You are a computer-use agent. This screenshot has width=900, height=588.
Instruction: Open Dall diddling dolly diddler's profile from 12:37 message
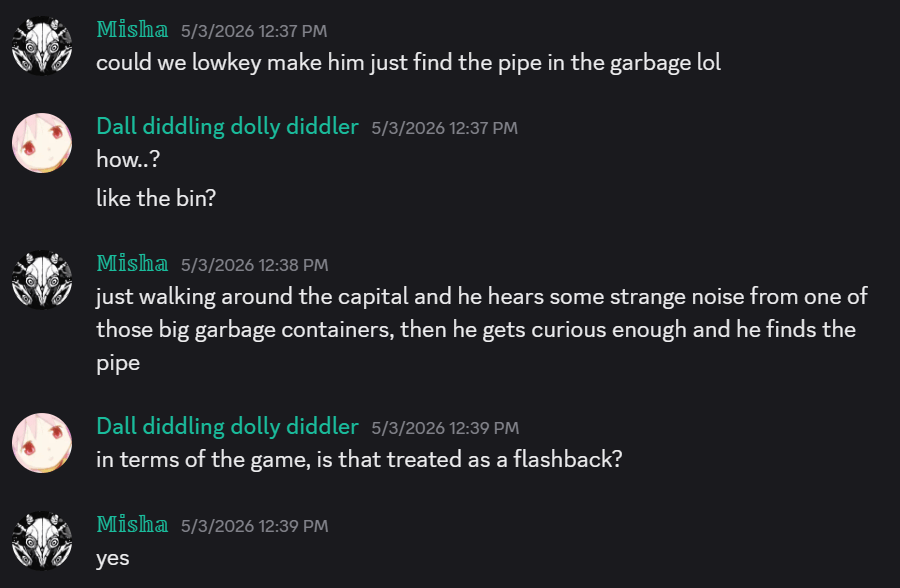click(x=227, y=127)
